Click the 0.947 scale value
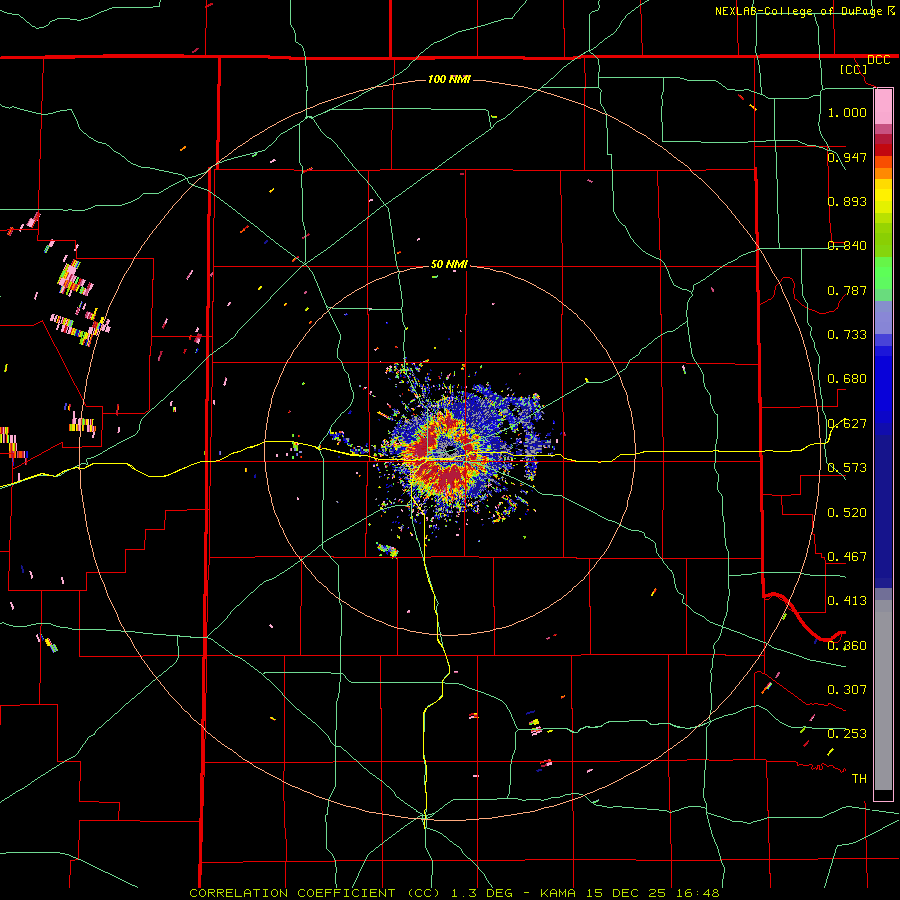The image size is (900, 900). pos(847,157)
